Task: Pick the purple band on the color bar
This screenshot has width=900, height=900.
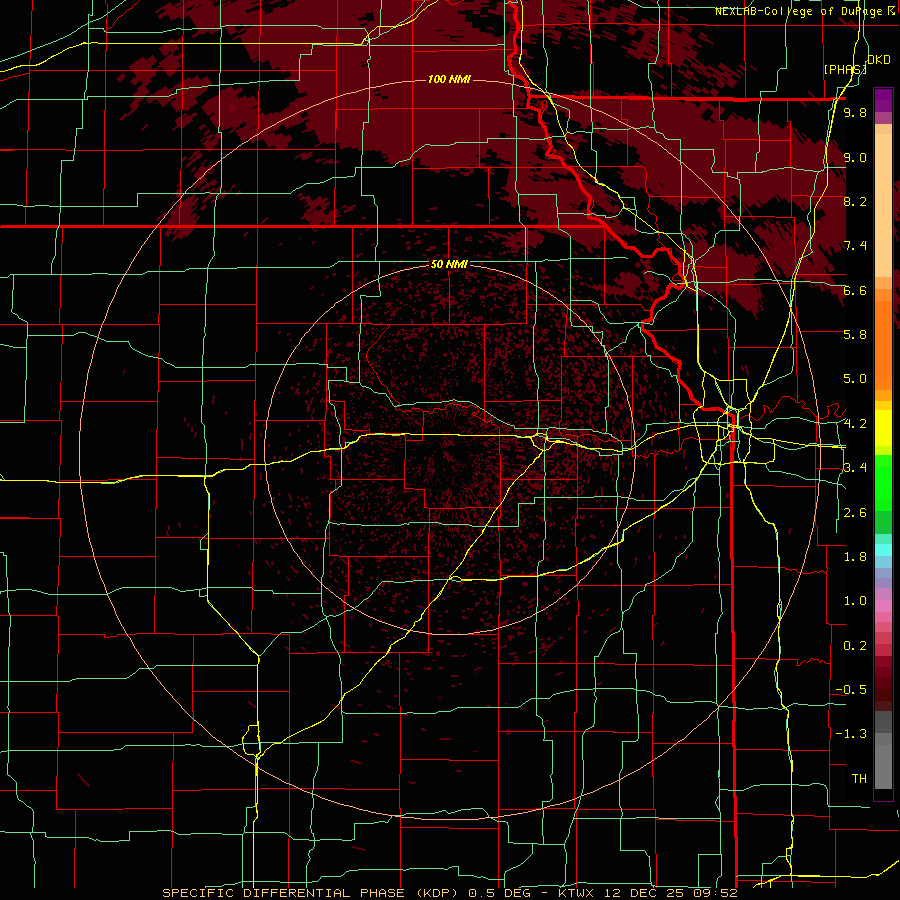Action: coord(883,100)
